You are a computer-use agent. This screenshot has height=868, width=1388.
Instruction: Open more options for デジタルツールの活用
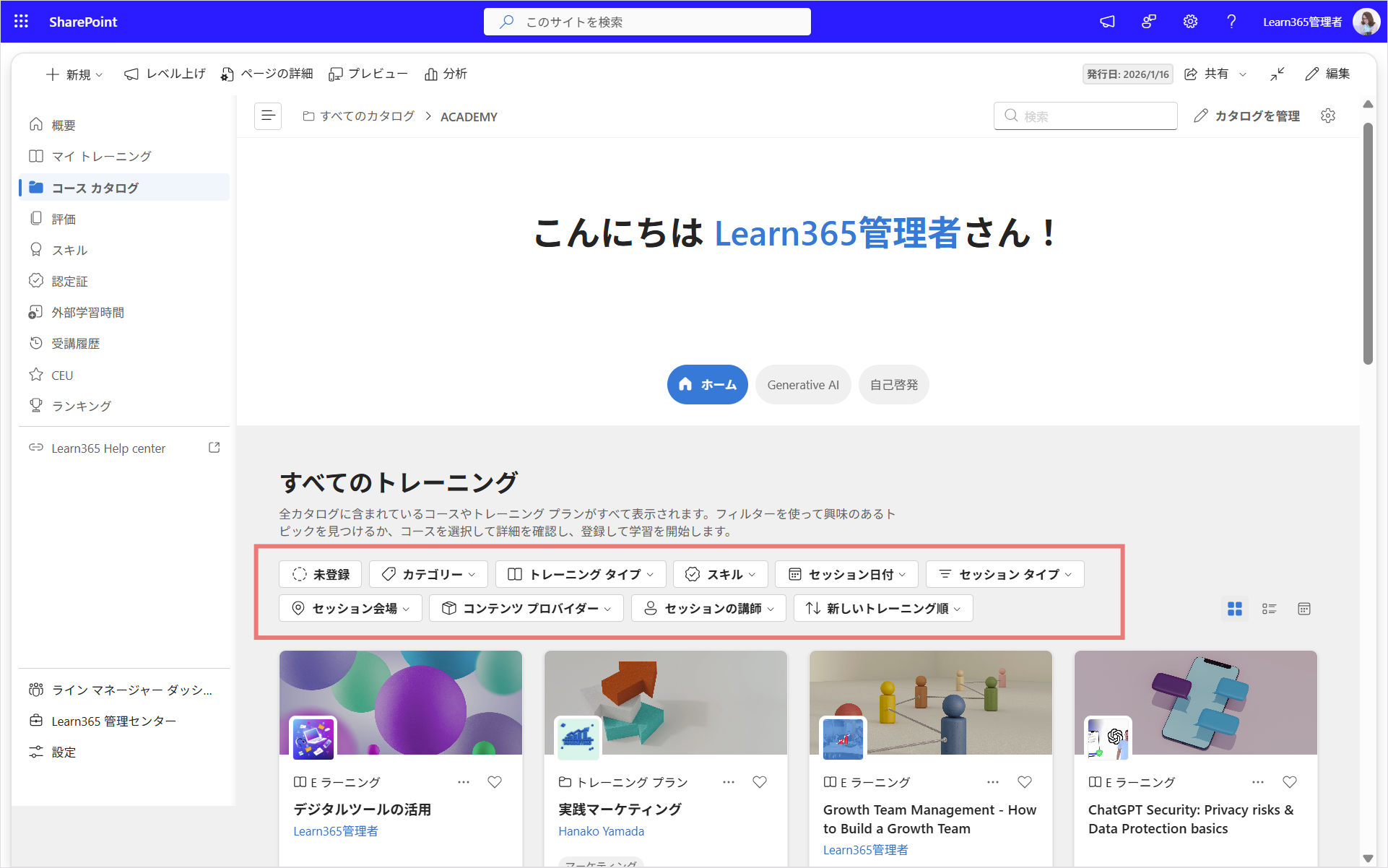464,782
